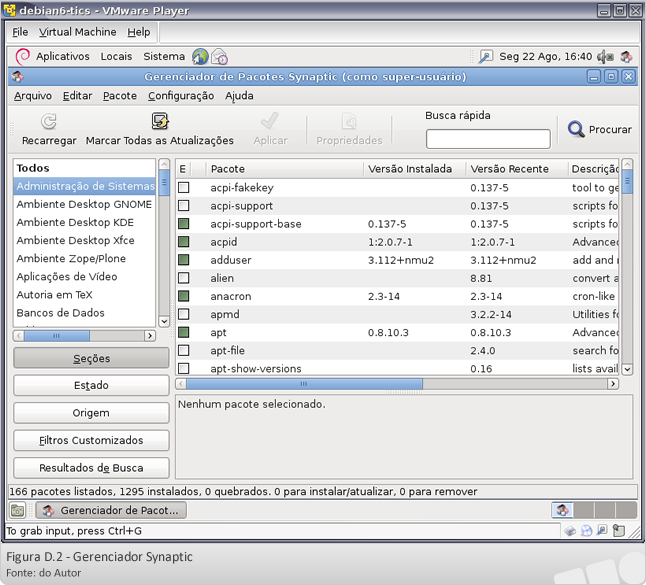This screenshot has width=646, height=585.
Task: Click the Origem filter button
Action: pyautogui.click(x=91, y=413)
